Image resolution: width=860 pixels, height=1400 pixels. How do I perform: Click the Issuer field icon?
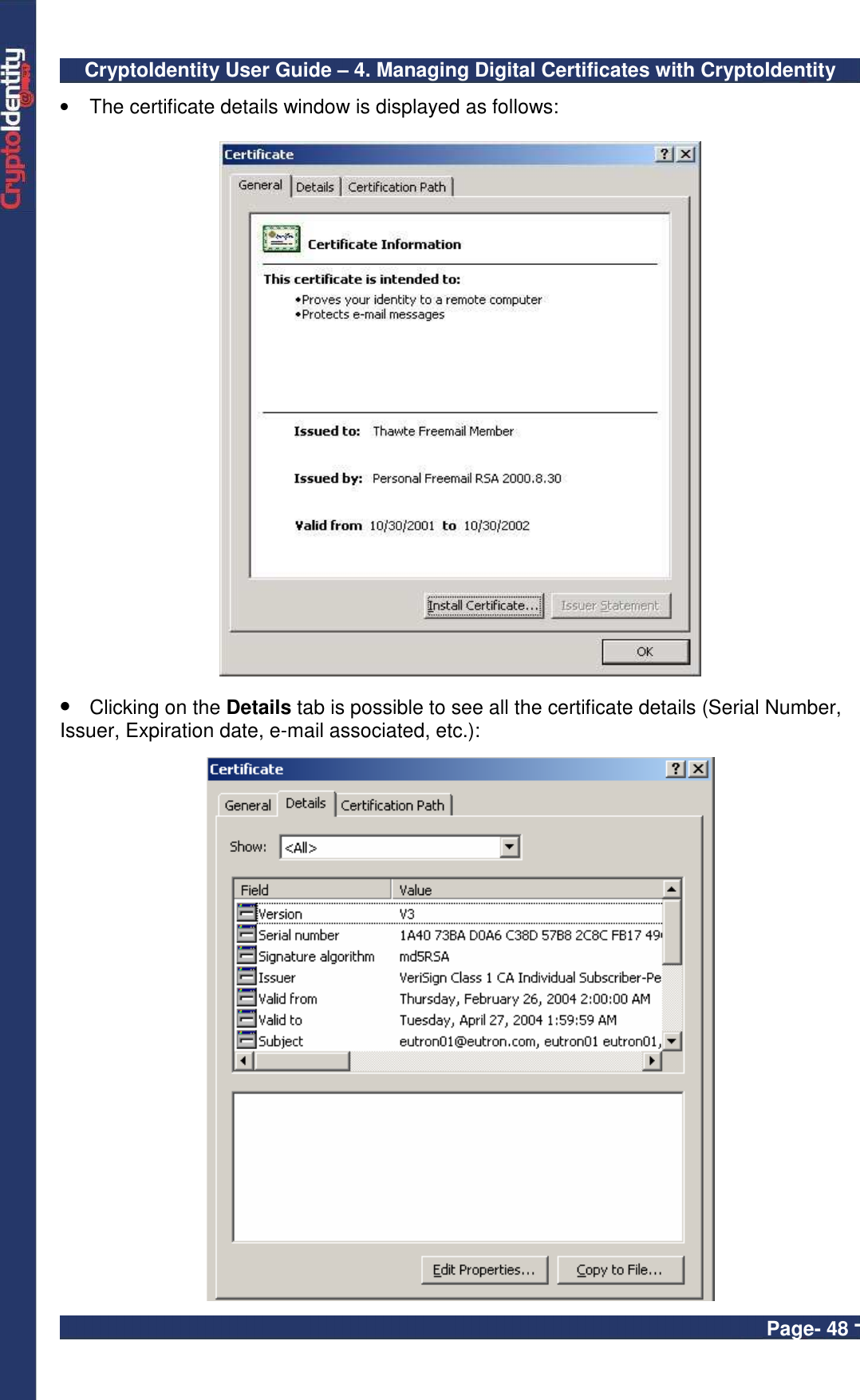(247, 976)
